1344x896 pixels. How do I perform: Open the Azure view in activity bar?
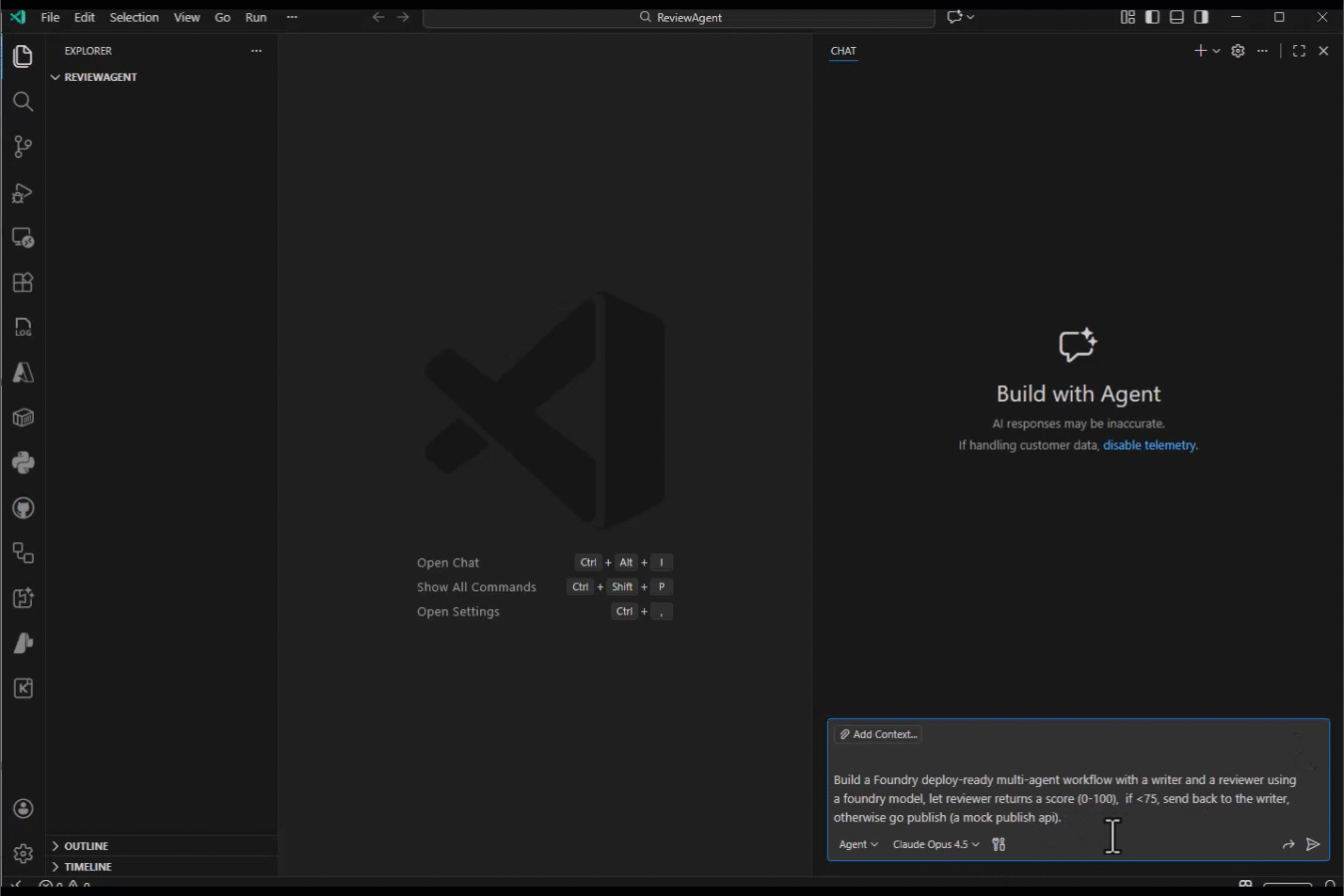point(24,373)
